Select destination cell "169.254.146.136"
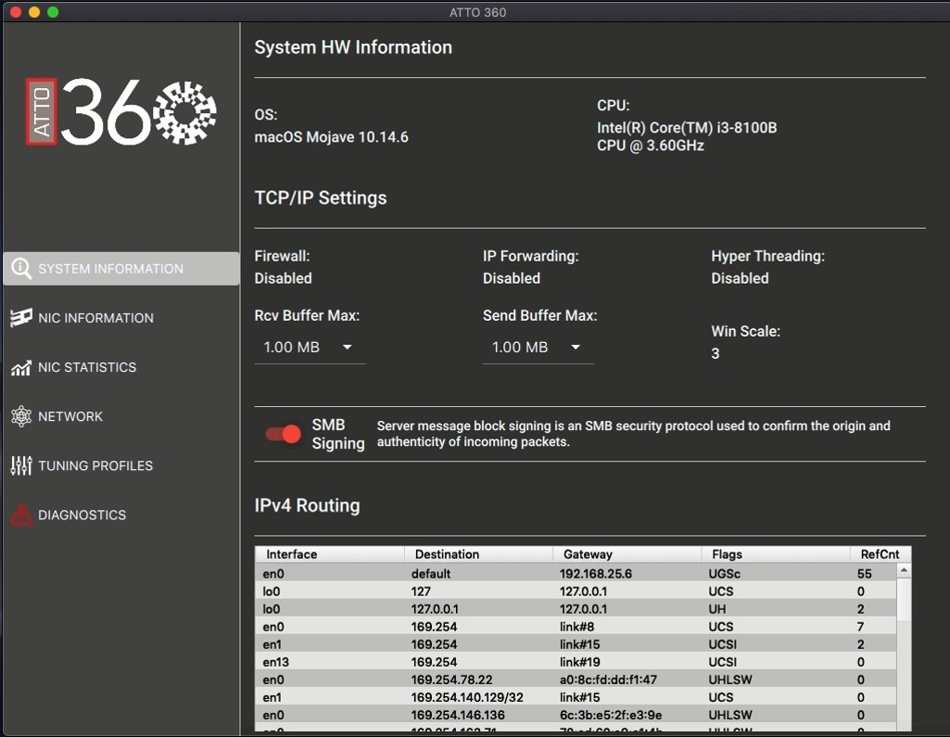This screenshot has height=737, width=950. 458,715
